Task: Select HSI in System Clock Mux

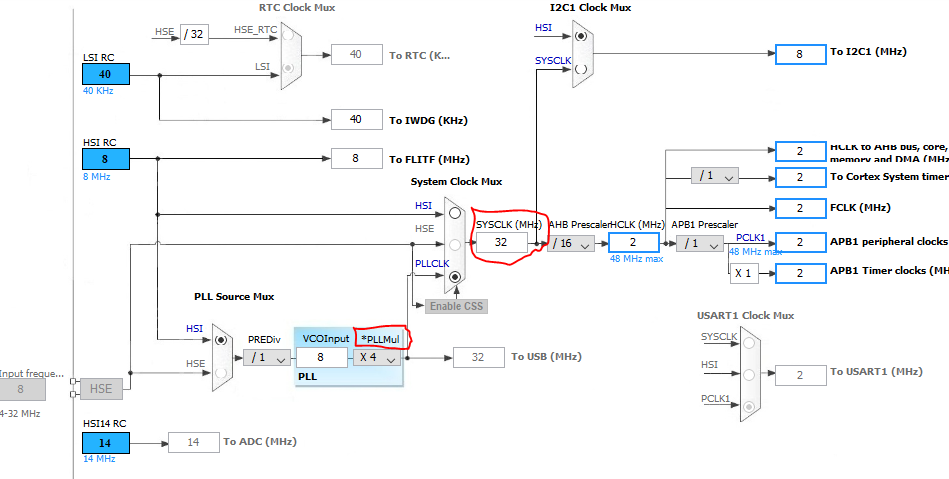Action: pos(454,212)
